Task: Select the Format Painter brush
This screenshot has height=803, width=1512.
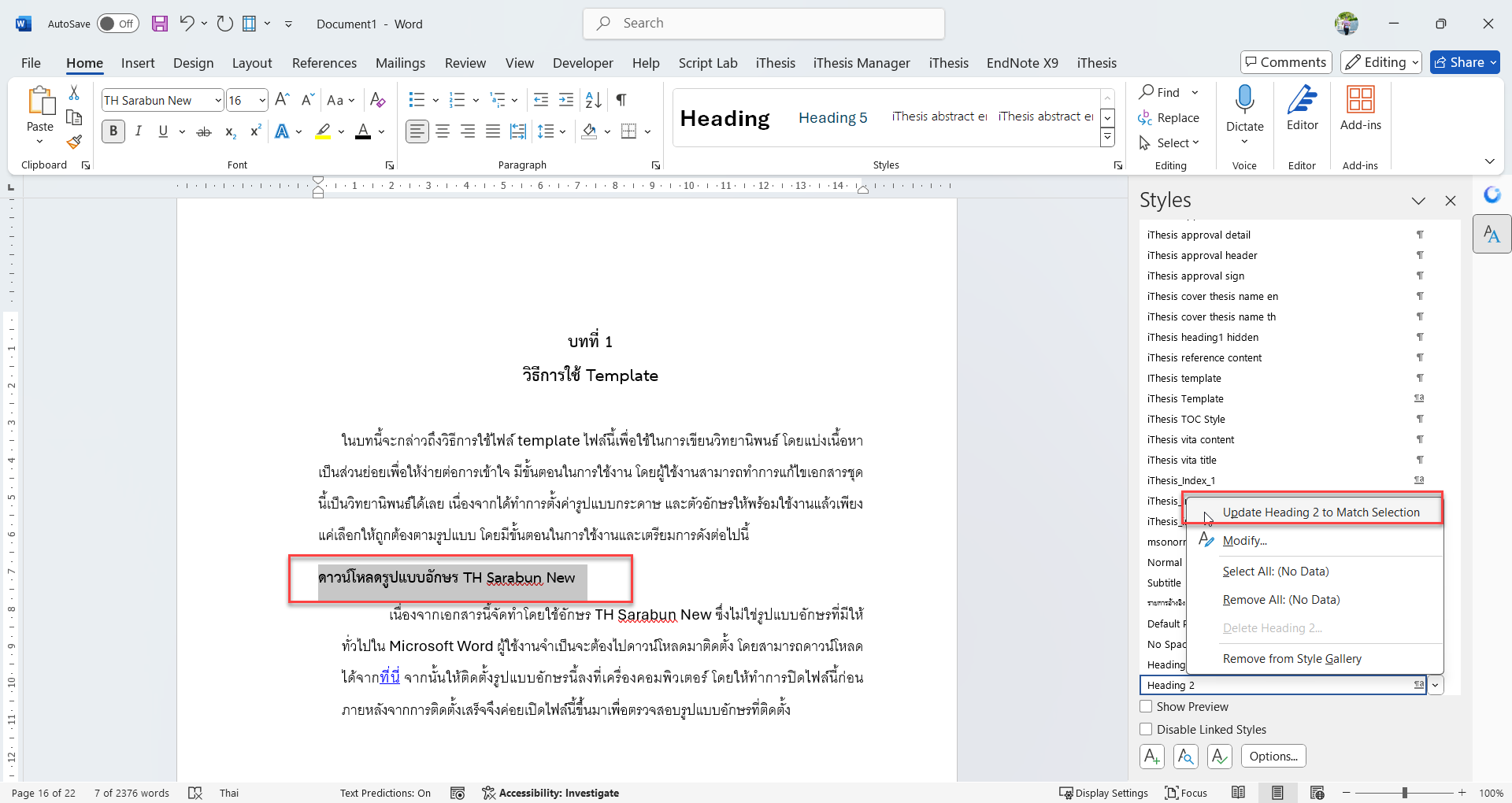Action: click(74, 142)
